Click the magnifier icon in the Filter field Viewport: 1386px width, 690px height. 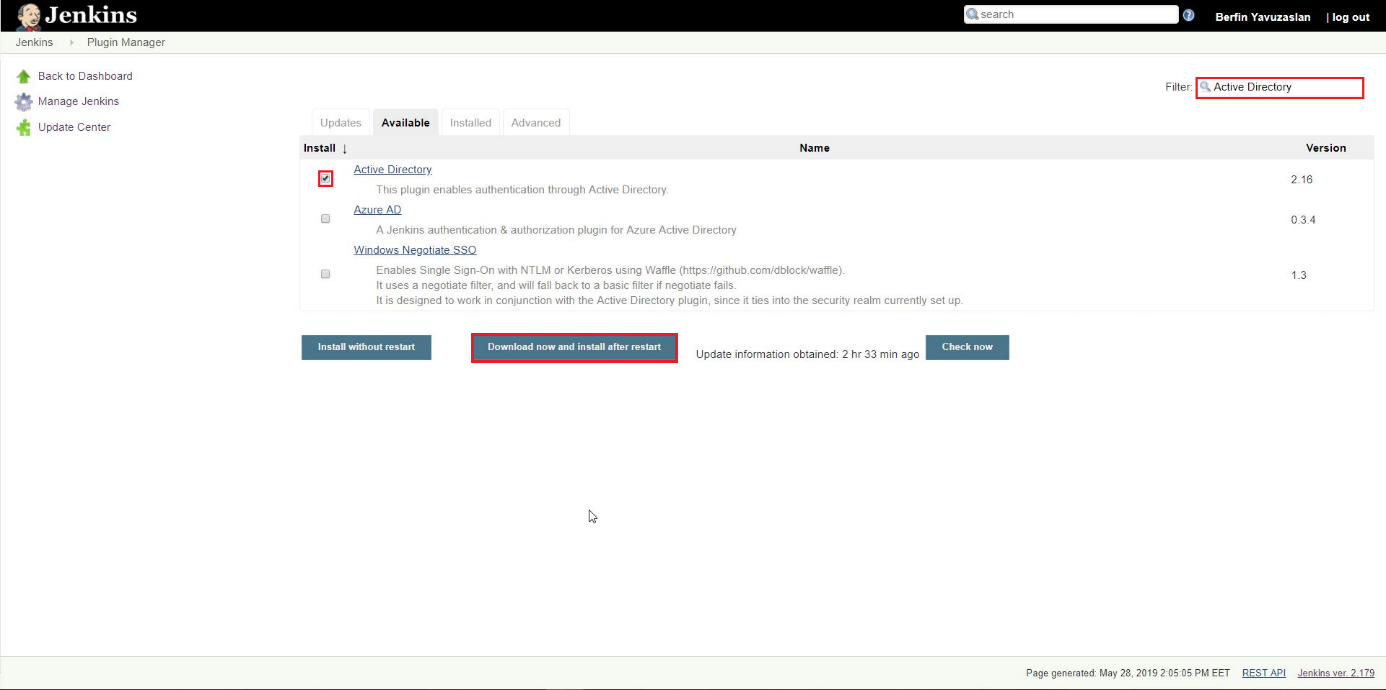tap(1205, 87)
